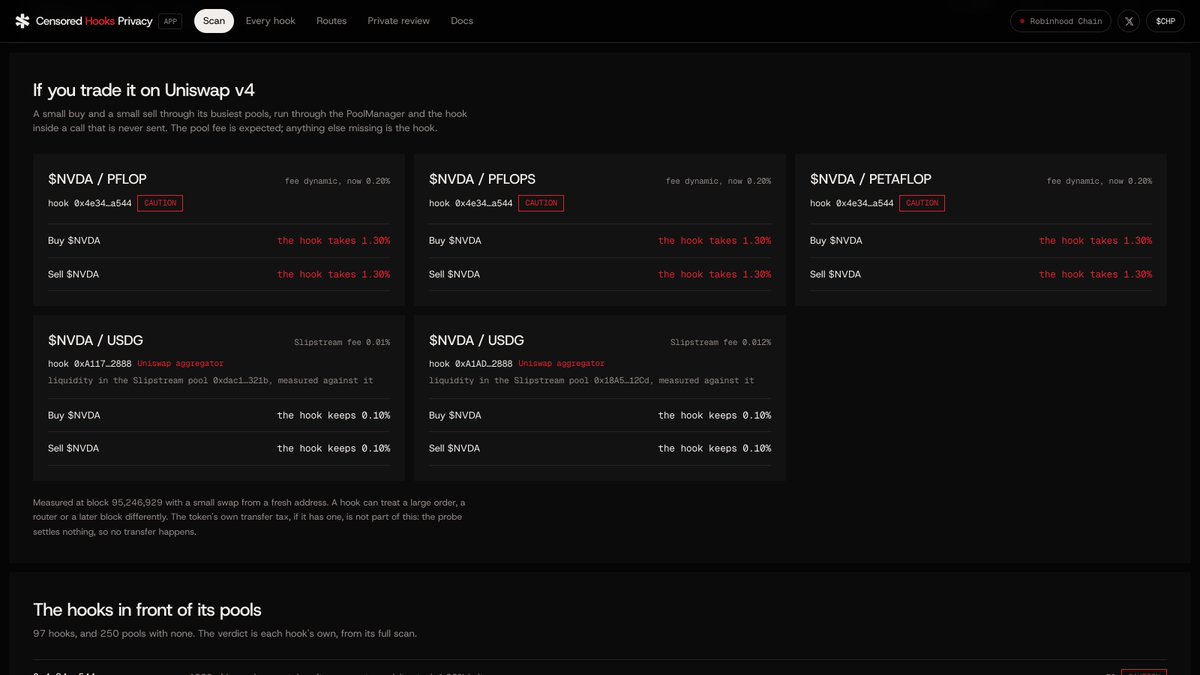The height and width of the screenshot is (675, 1200).
Task: Click the "Slipstream fee 0.012%" text
Action: click(x=721, y=342)
